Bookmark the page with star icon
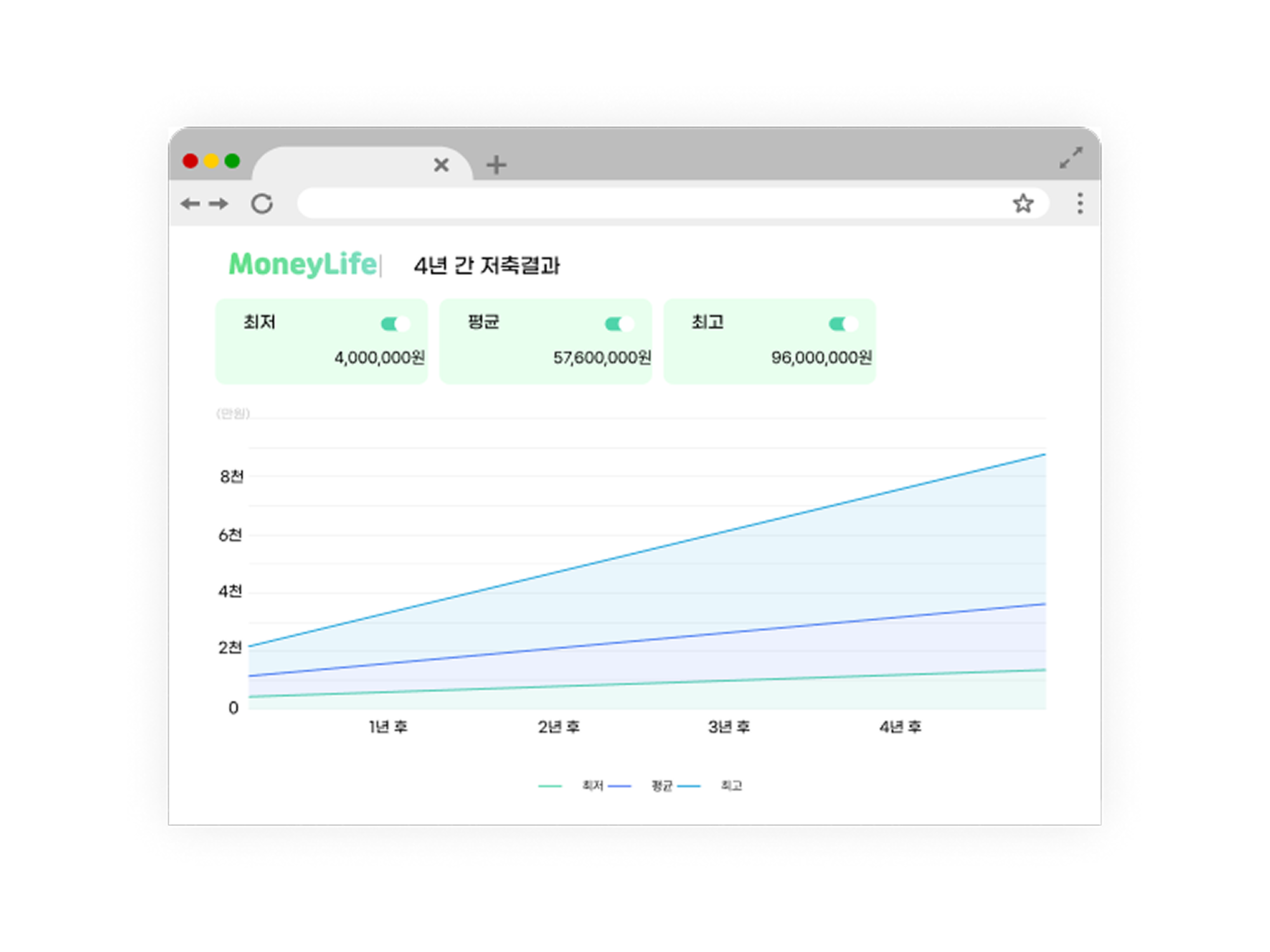Viewport: 1270px width, 952px height. [x=1022, y=204]
